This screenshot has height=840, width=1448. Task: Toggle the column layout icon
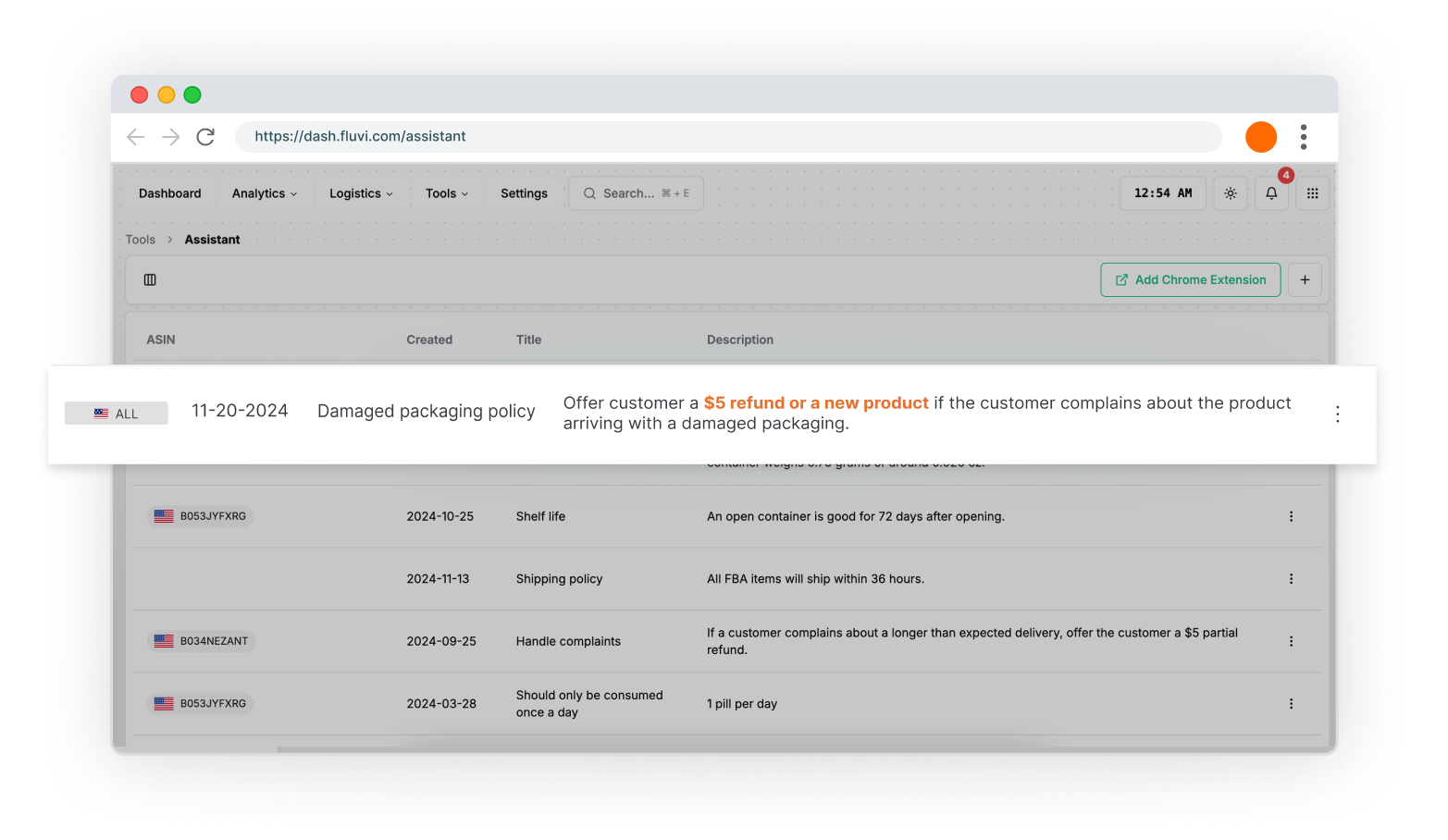[150, 279]
